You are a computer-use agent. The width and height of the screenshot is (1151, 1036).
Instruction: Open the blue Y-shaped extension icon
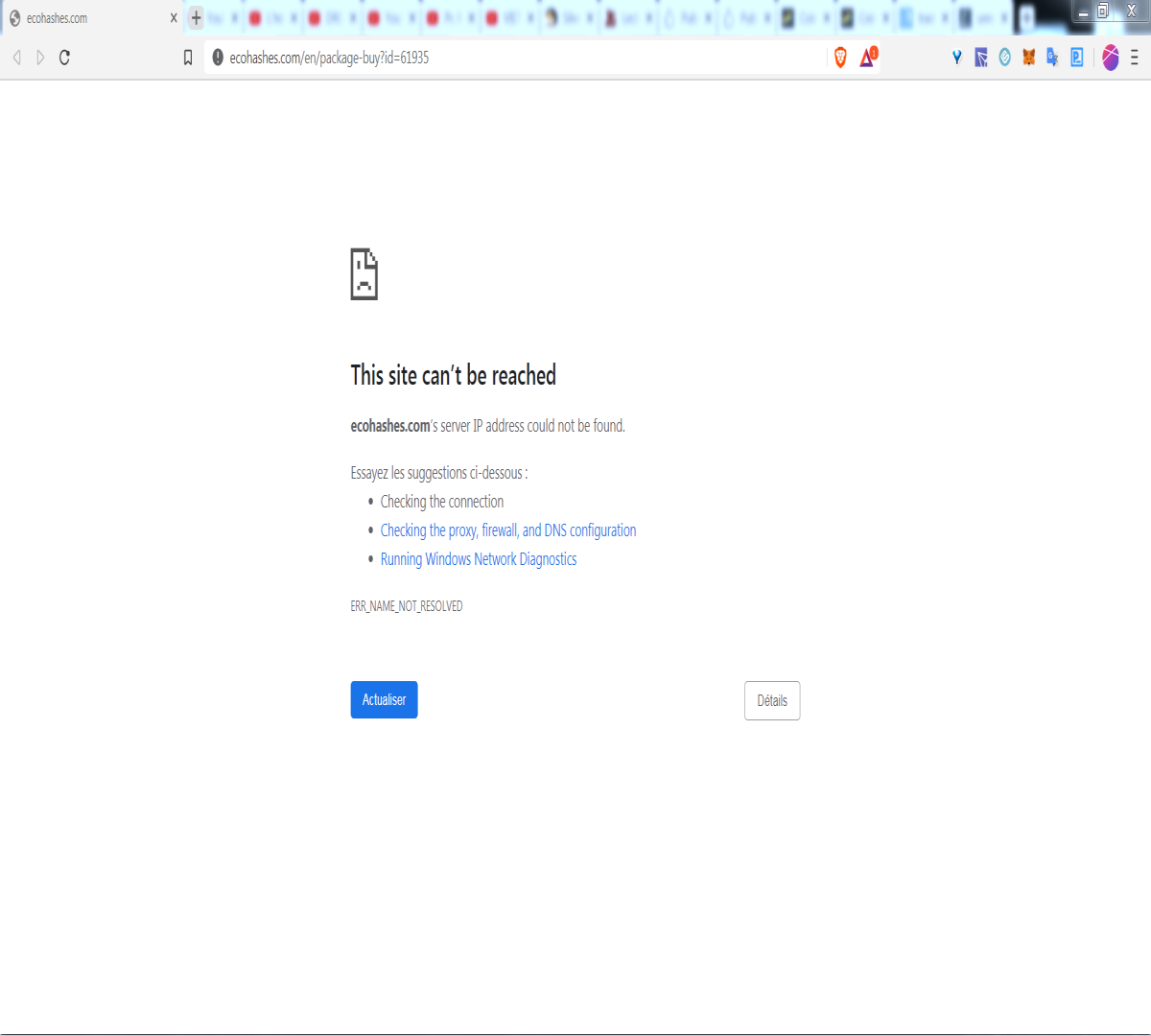pos(956,58)
